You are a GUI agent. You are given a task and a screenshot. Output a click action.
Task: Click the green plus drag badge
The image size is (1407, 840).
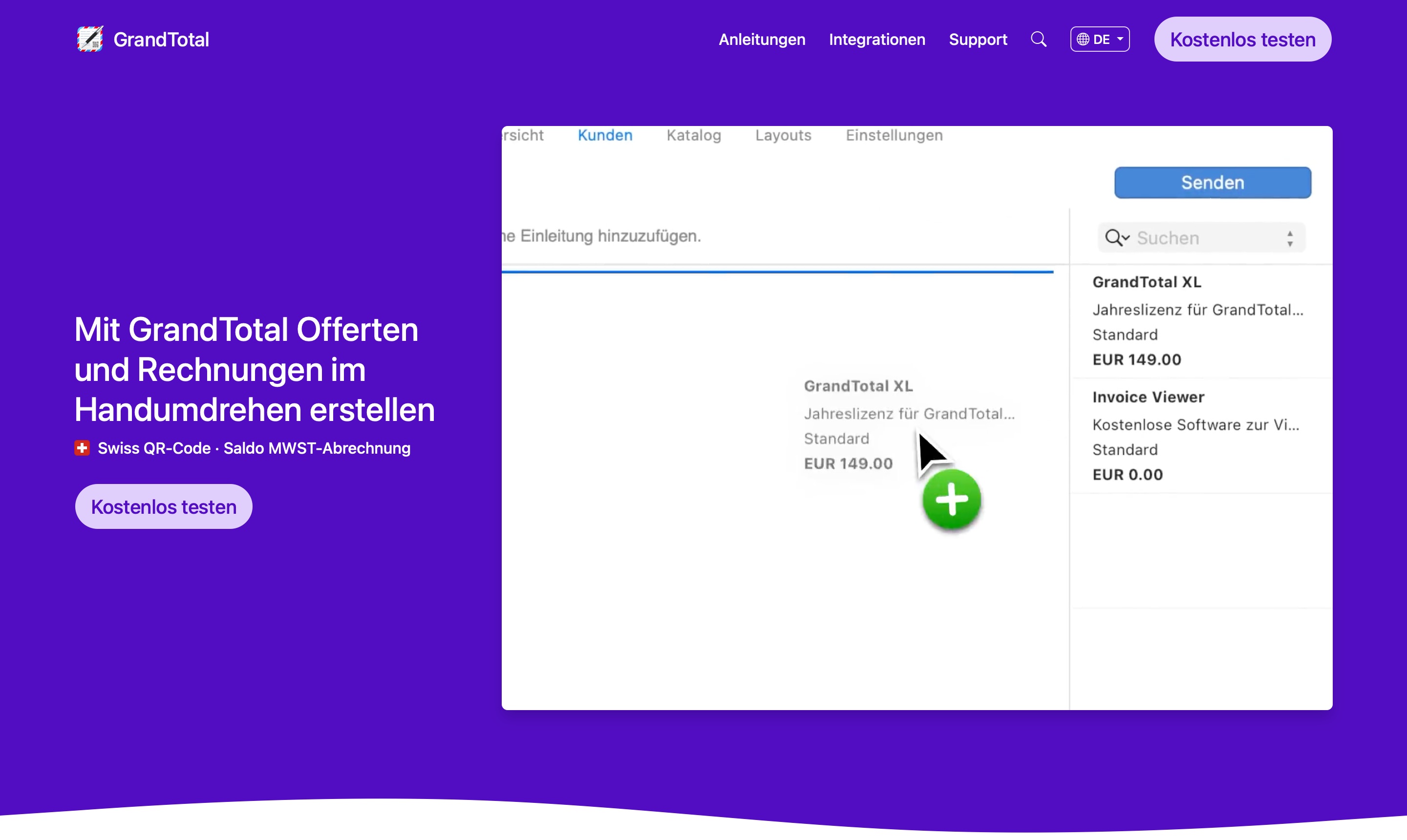951,499
